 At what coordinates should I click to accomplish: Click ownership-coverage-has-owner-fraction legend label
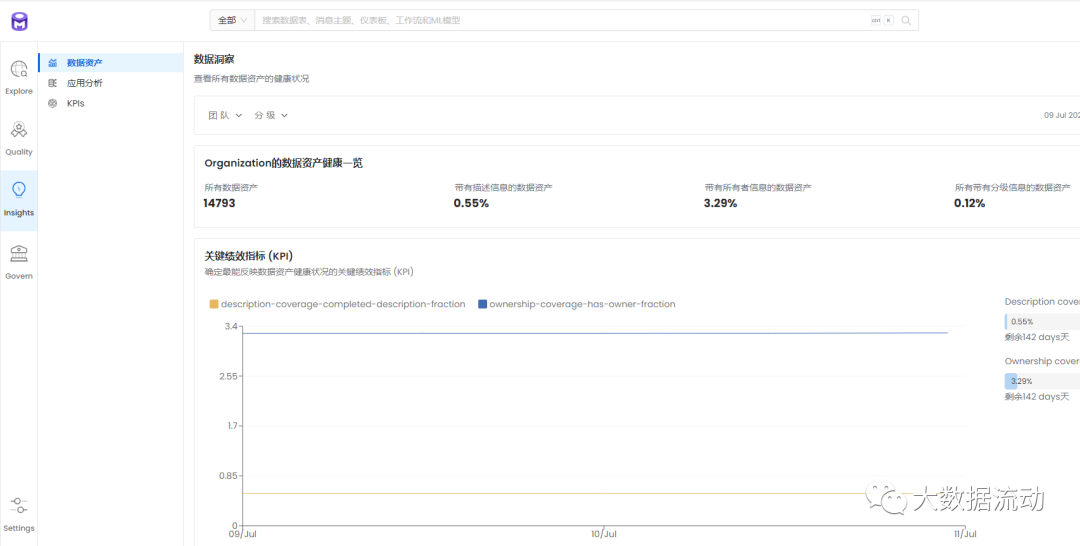582,304
